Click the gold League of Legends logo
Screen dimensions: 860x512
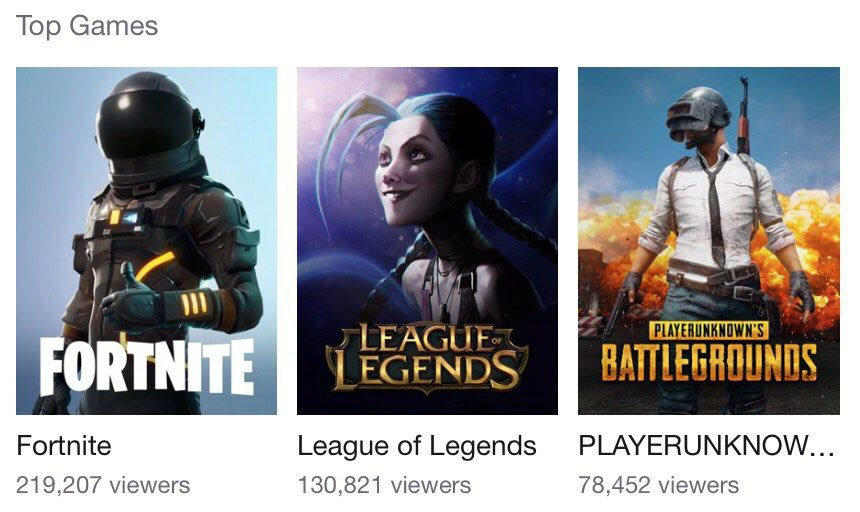click(x=427, y=357)
